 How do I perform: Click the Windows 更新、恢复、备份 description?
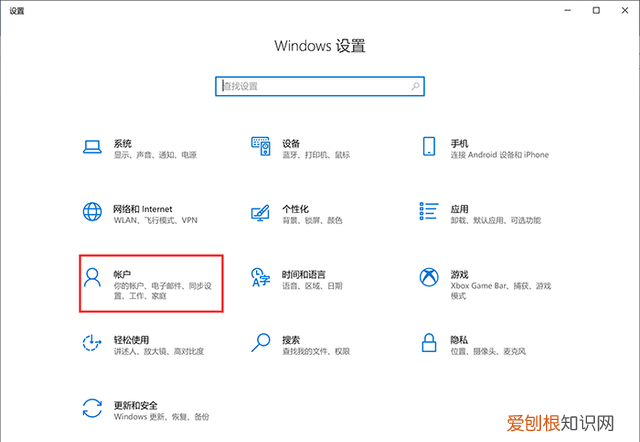[162, 417]
